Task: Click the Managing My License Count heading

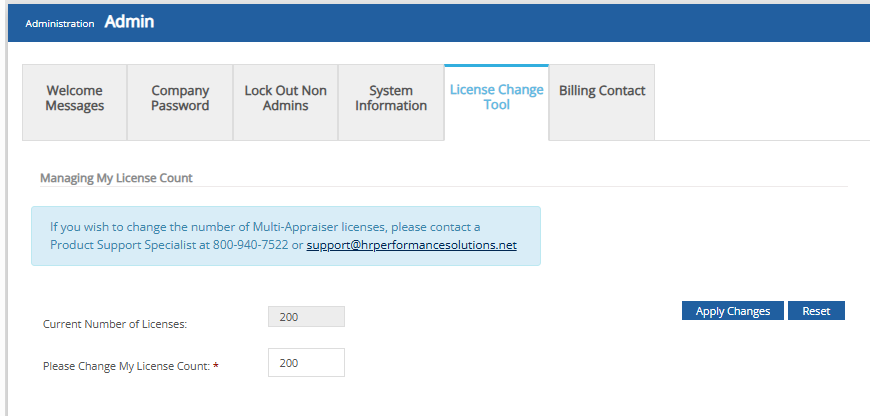Action: tap(116, 178)
